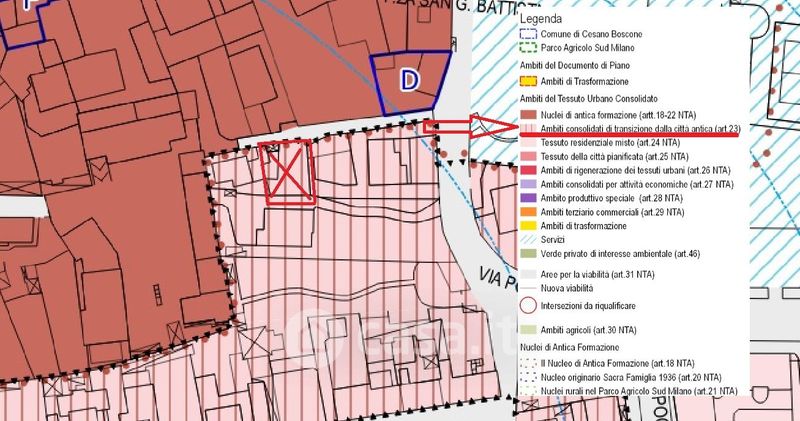Click the Intersezioni da riqualificare circle symbol
Screen dimensions: 800x421
pyautogui.click(x=527, y=306)
